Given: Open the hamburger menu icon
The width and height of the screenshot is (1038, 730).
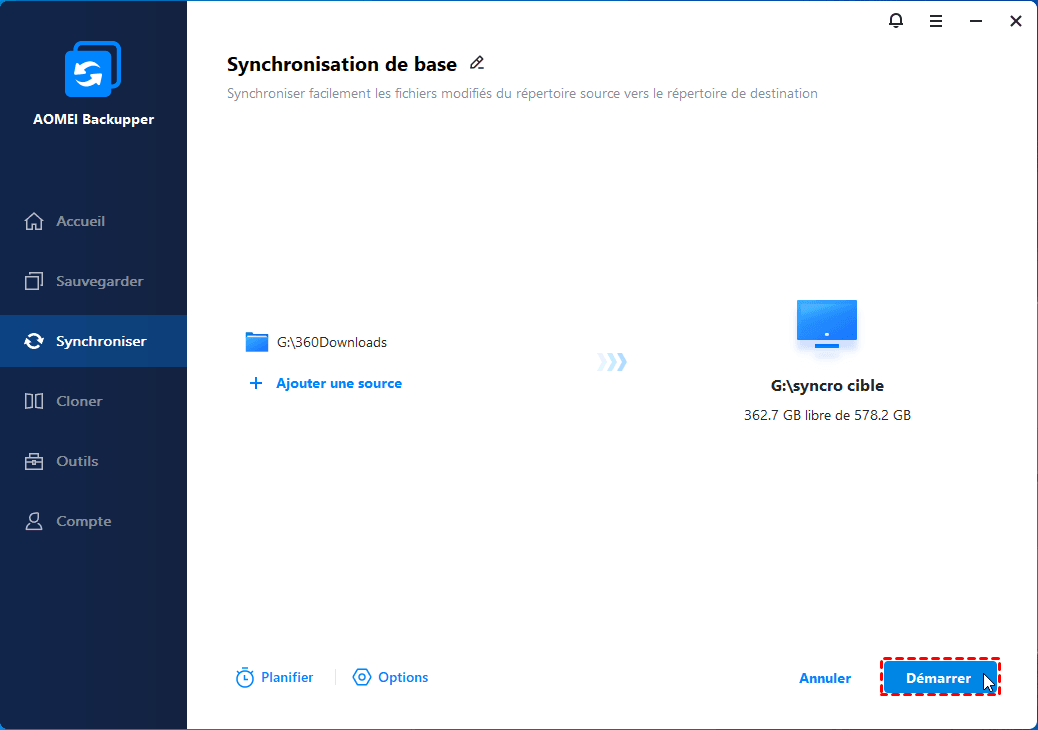Looking at the screenshot, I should tap(935, 21).
